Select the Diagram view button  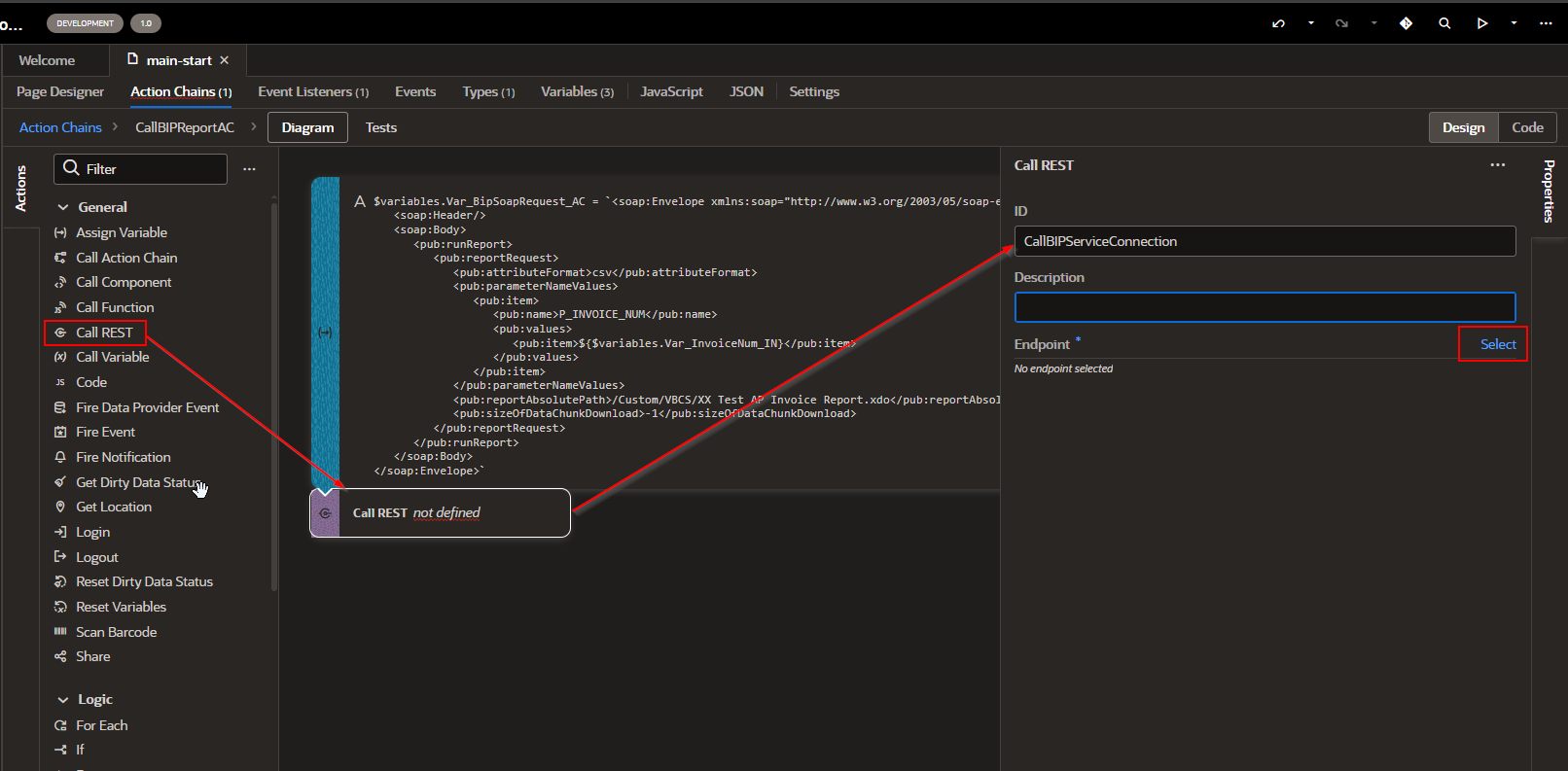pyautogui.click(x=307, y=127)
